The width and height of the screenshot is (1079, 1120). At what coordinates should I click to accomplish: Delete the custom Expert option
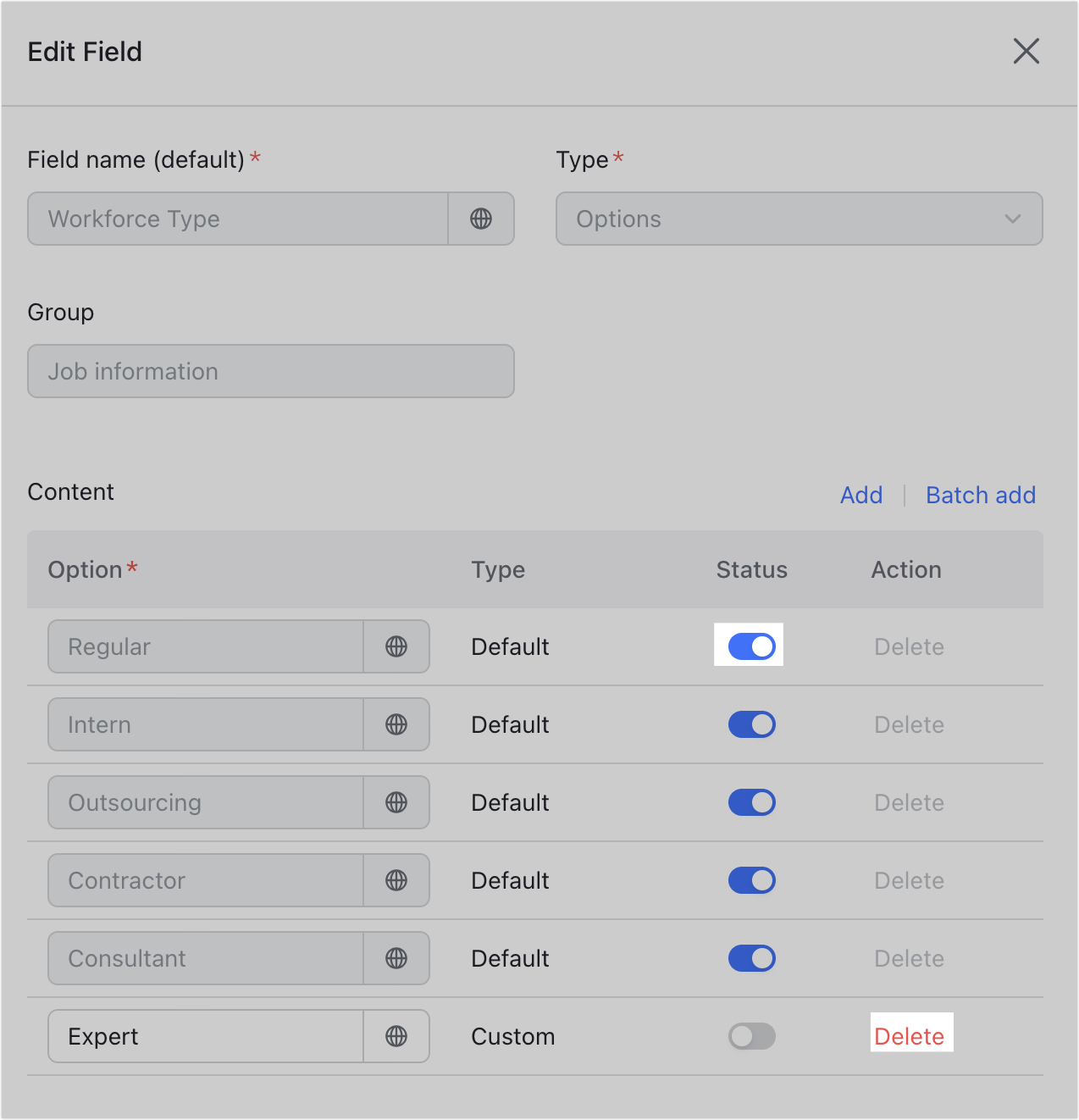click(x=910, y=1035)
